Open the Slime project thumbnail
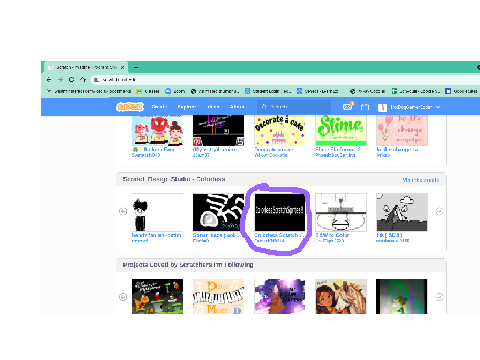Image resolution: width=480 pixels, height=360 pixels. point(341,130)
